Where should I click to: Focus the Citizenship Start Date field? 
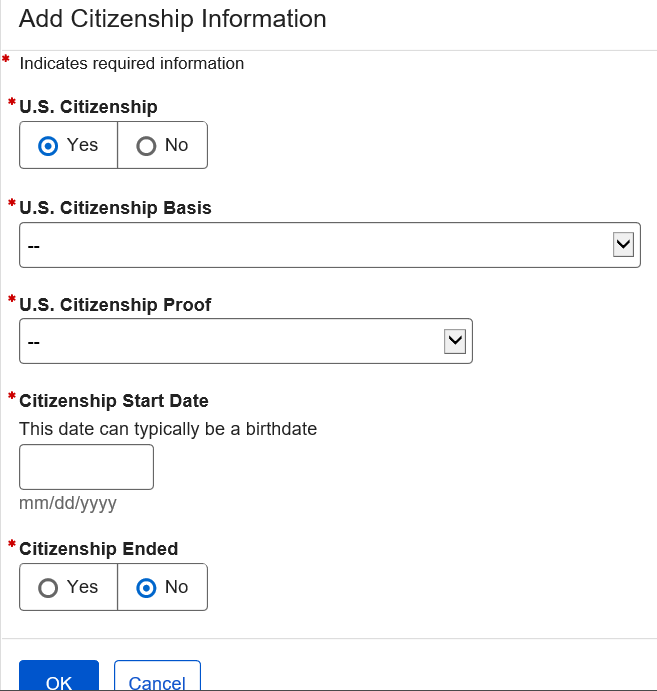coord(86,467)
